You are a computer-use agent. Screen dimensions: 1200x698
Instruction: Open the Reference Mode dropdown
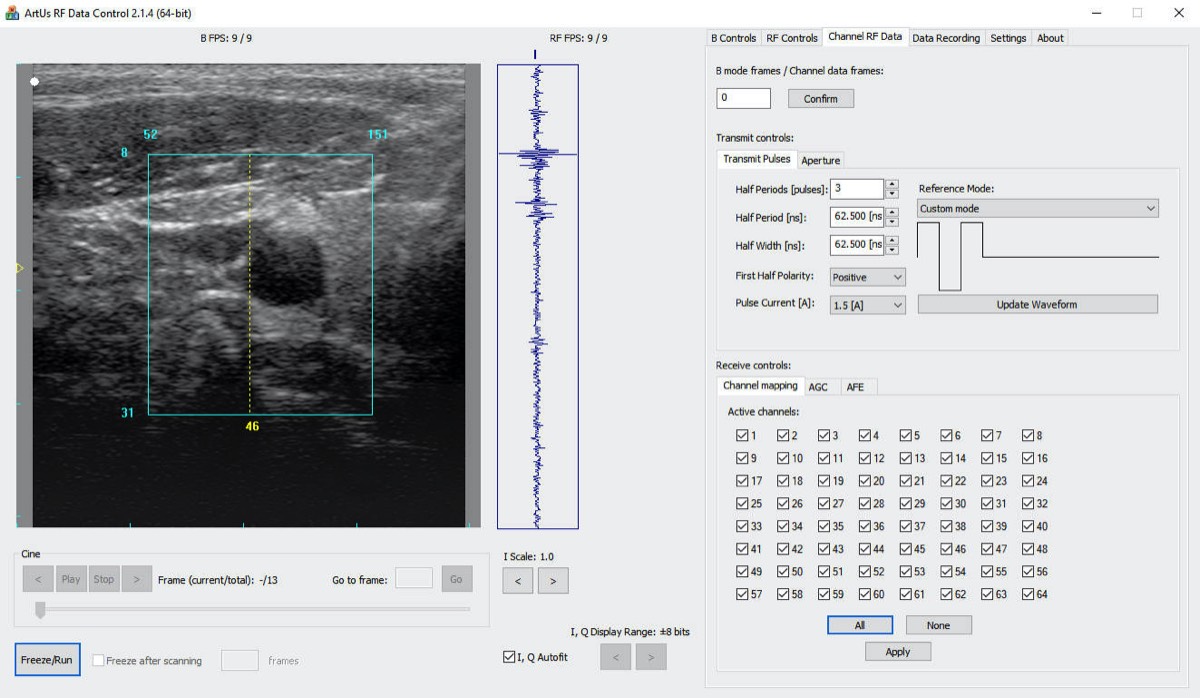pyautogui.click(x=1037, y=208)
